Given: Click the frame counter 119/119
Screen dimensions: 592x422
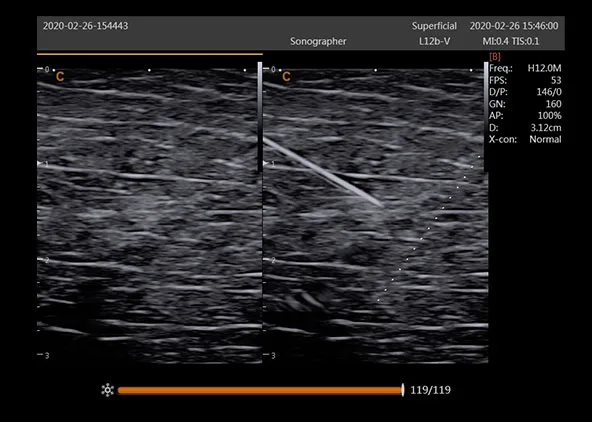Looking at the screenshot, I should [430, 390].
